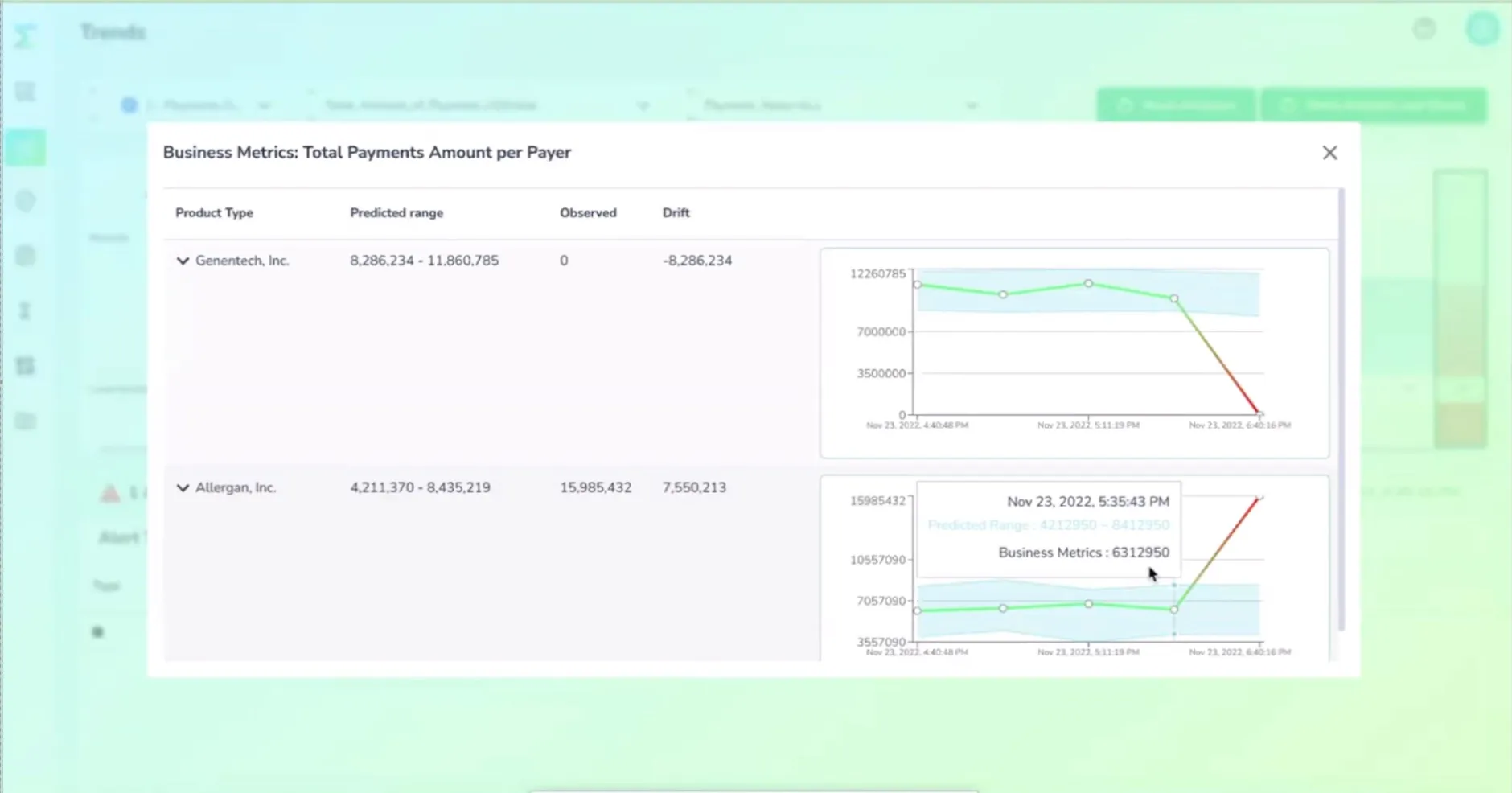Click the Observed column header
1512x793 pixels.
coord(588,212)
